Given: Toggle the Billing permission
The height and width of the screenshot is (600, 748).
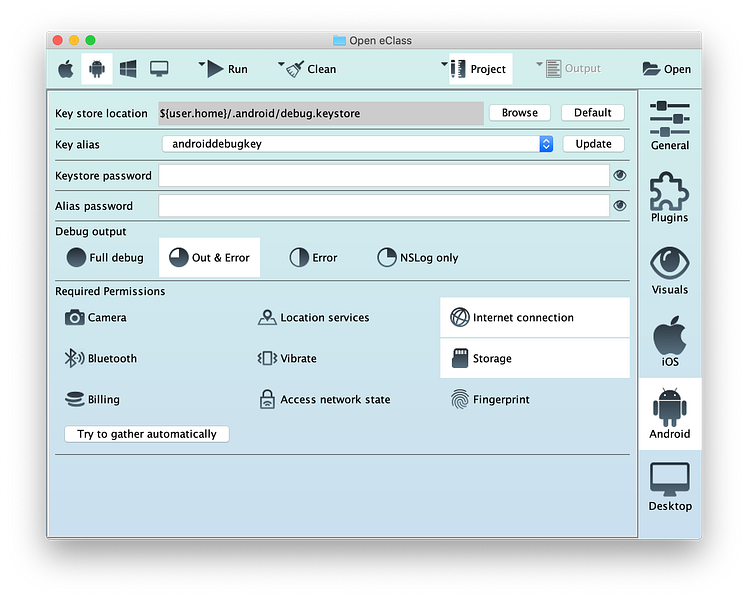Looking at the screenshot, I should click(x=92, y=400).
